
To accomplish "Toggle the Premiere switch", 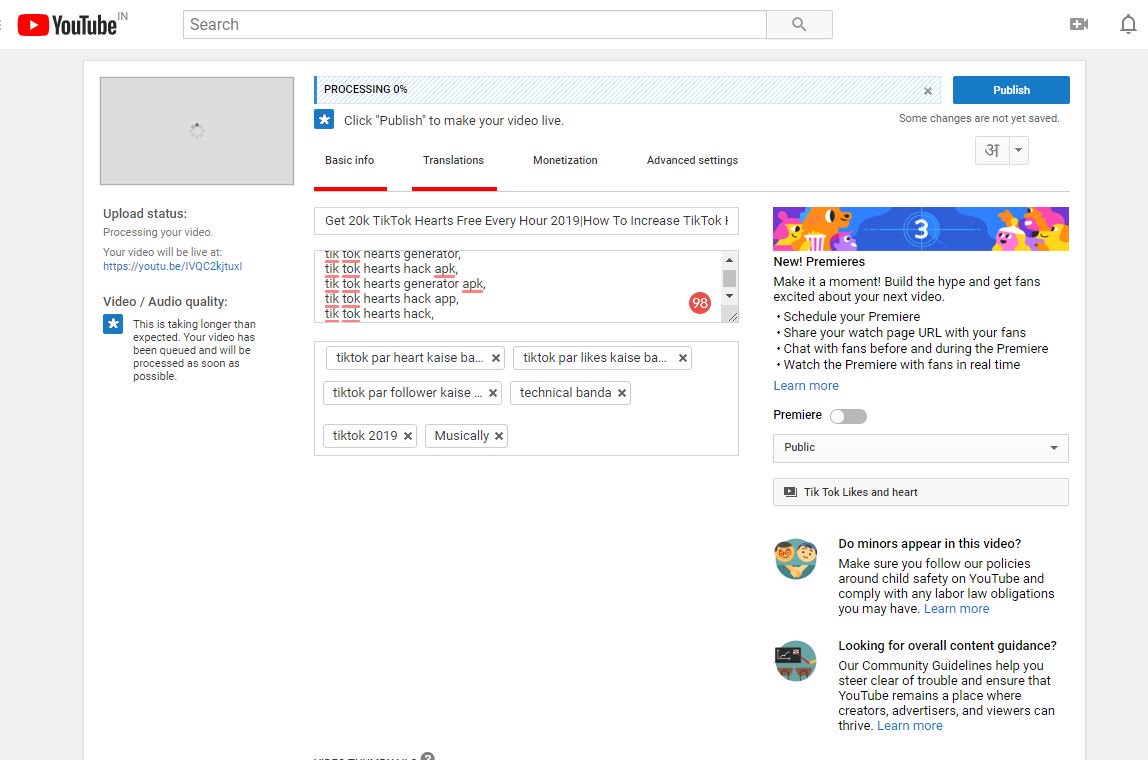I will click(848, 416).
